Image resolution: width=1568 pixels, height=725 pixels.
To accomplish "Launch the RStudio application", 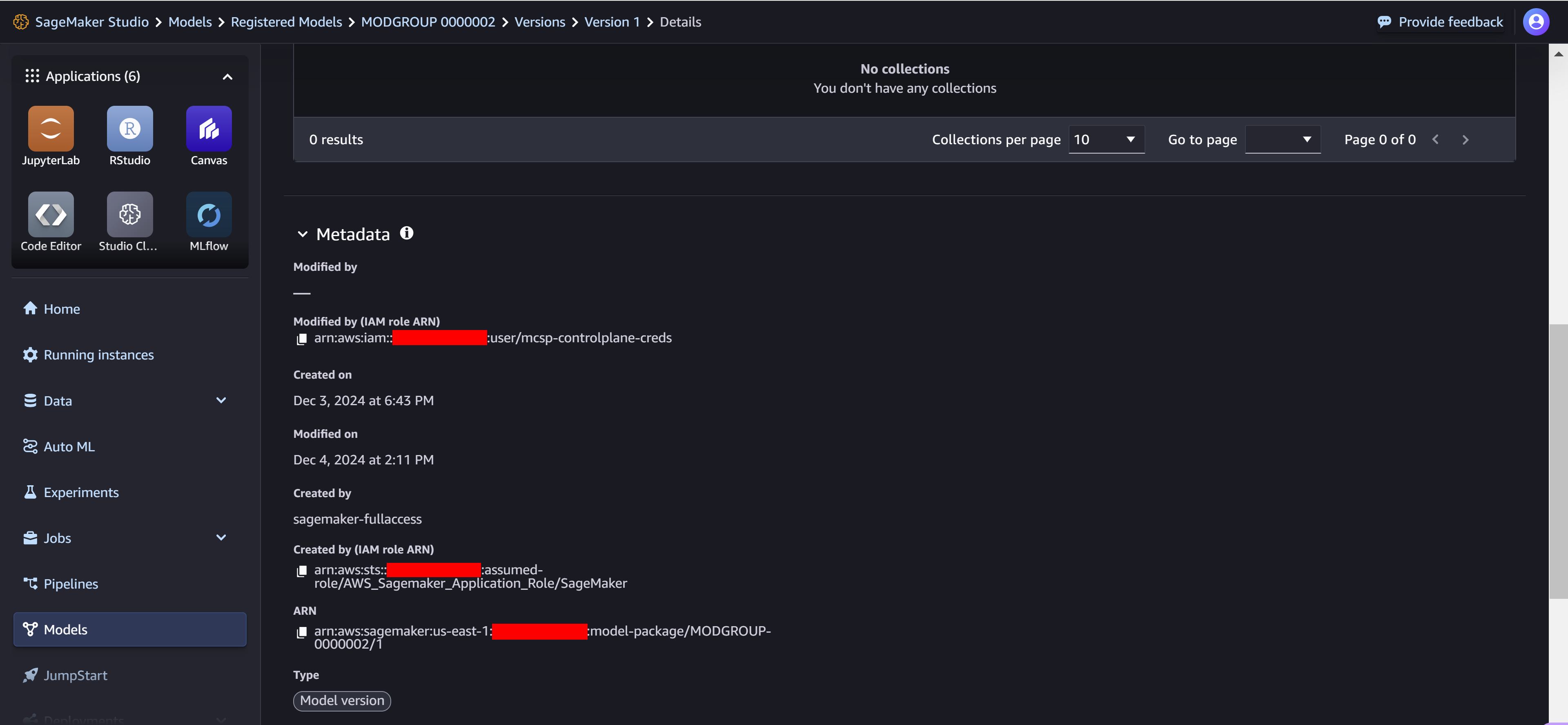I will coord(129,128).
